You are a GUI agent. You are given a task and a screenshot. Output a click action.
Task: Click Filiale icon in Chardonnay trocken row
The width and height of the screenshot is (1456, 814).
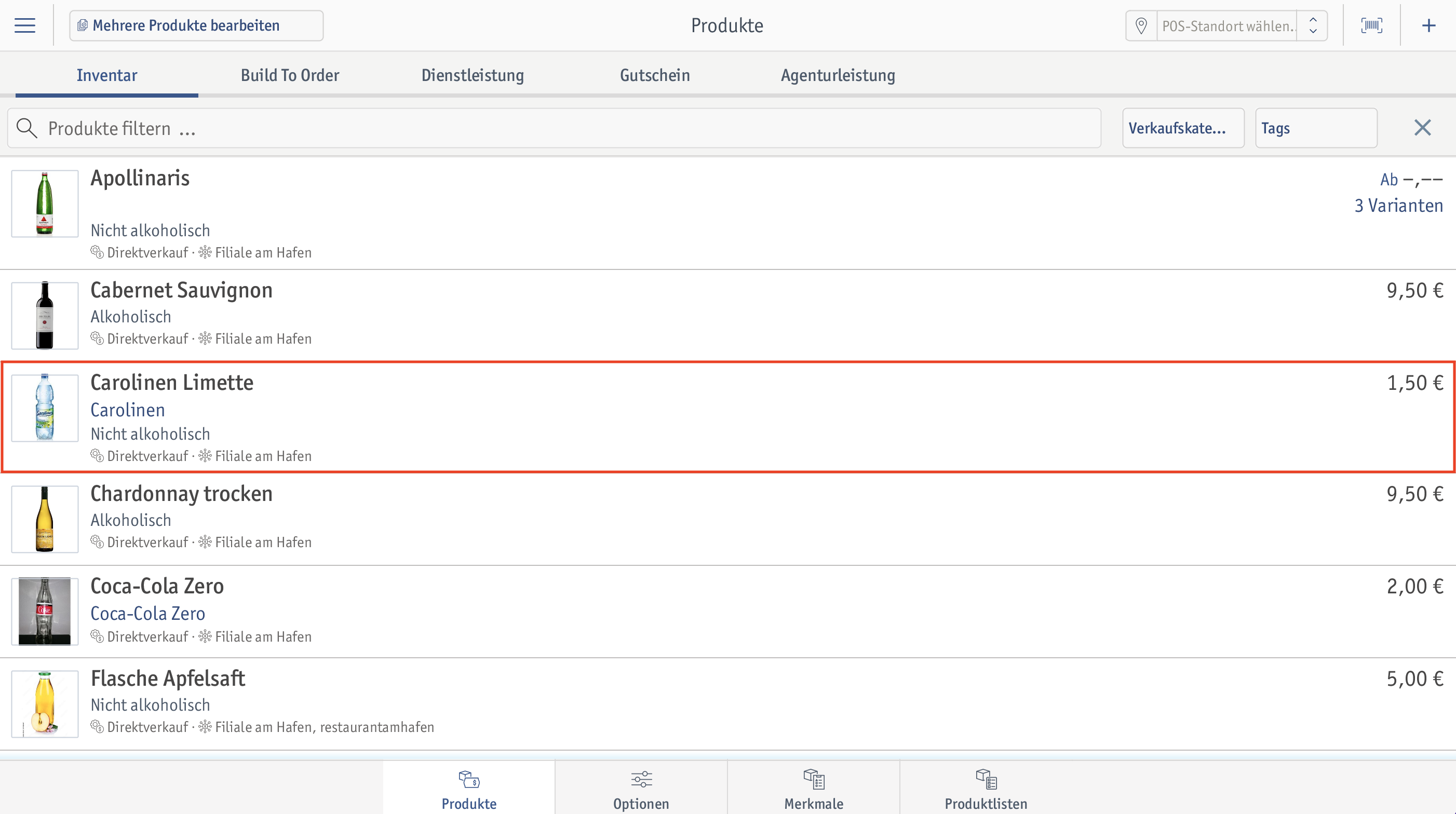click(x=205, y=542)
